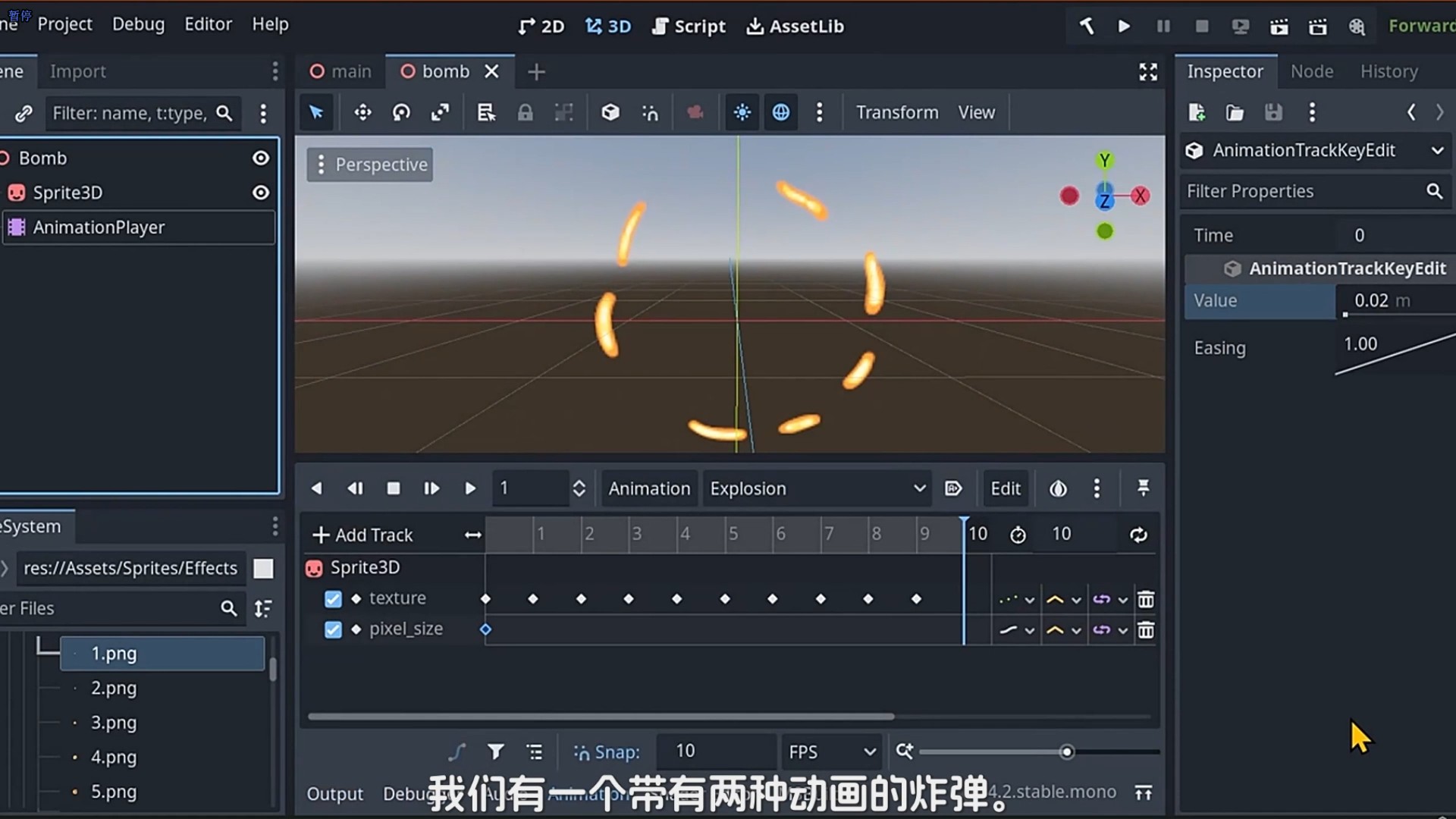Lock the selected node
Image resolution: width=1456 pixels, height=819 pixels.
click(525, 113)
